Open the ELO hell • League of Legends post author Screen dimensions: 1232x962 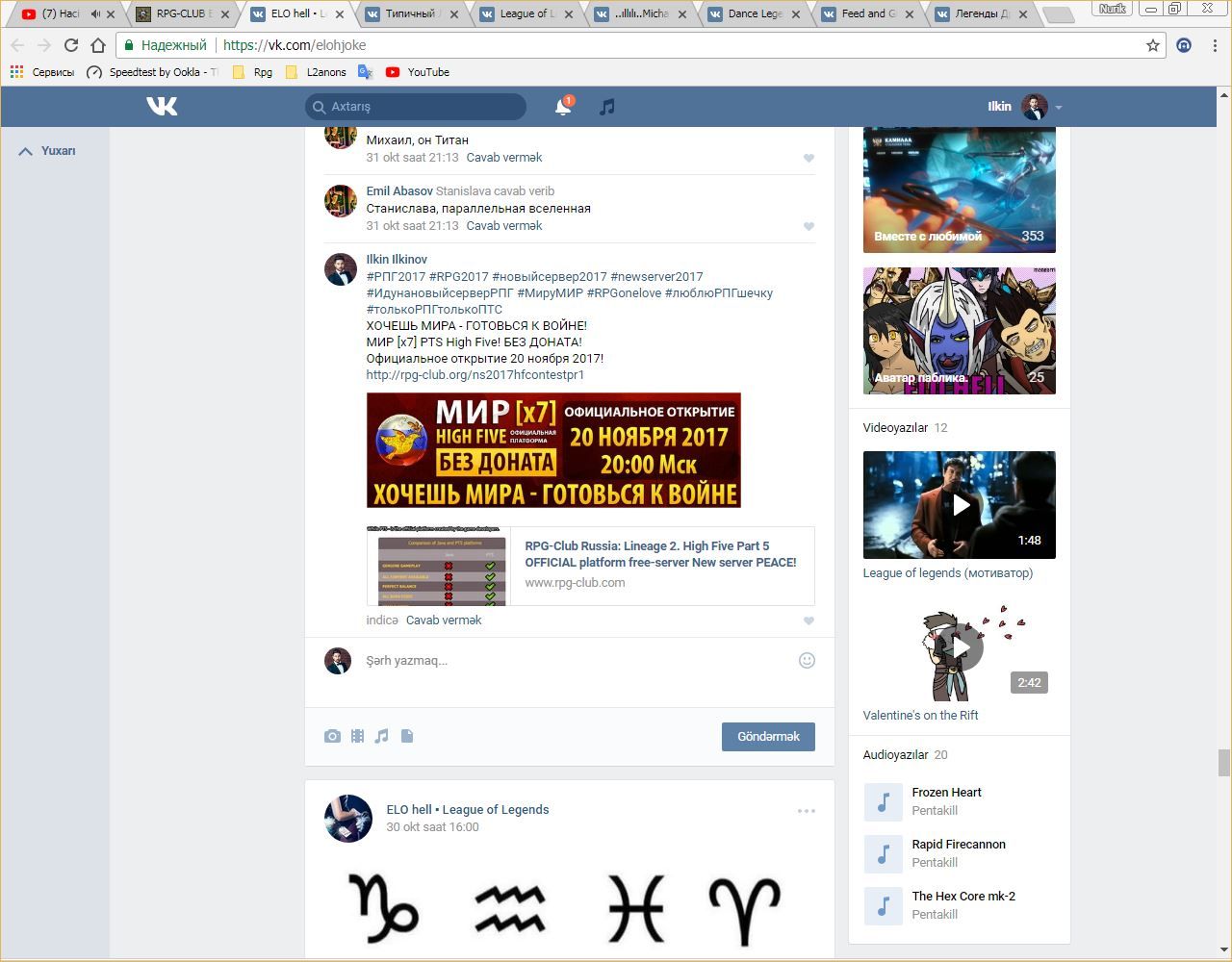pos(468,810)
